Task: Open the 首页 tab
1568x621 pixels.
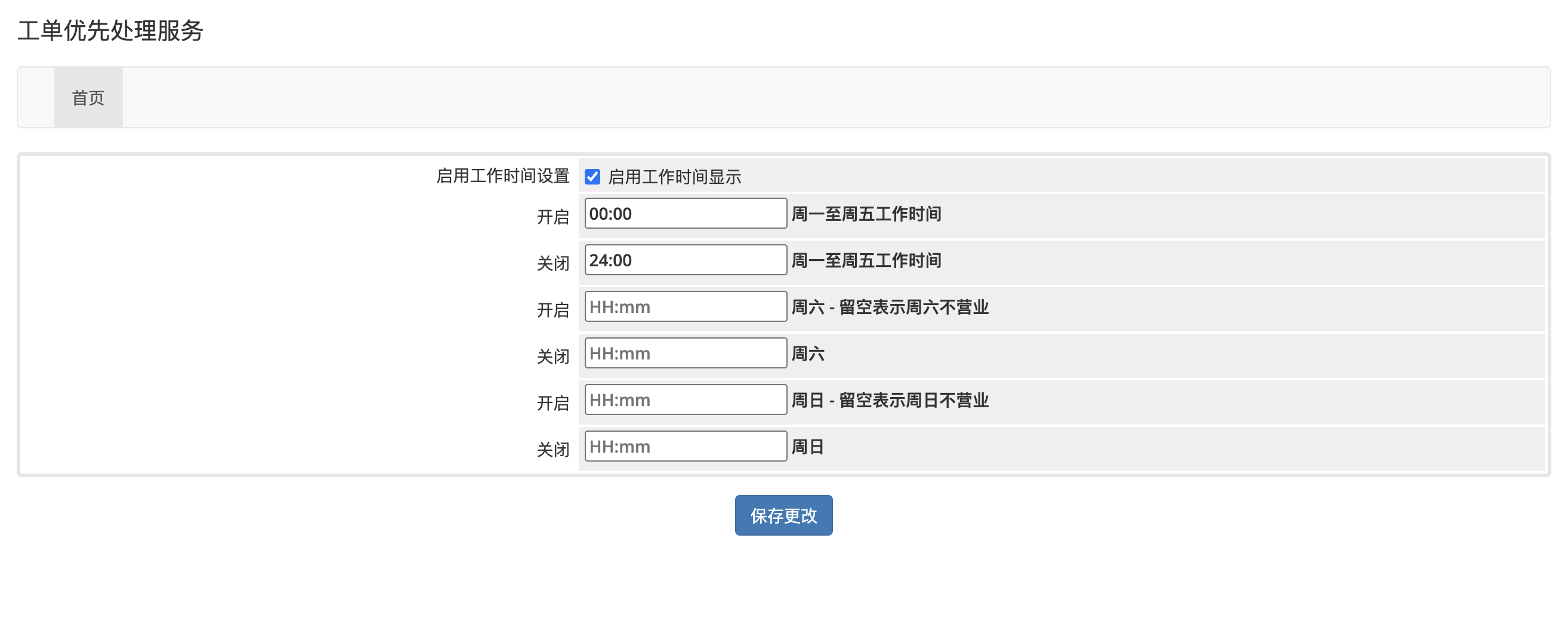Action: point(88,97)
